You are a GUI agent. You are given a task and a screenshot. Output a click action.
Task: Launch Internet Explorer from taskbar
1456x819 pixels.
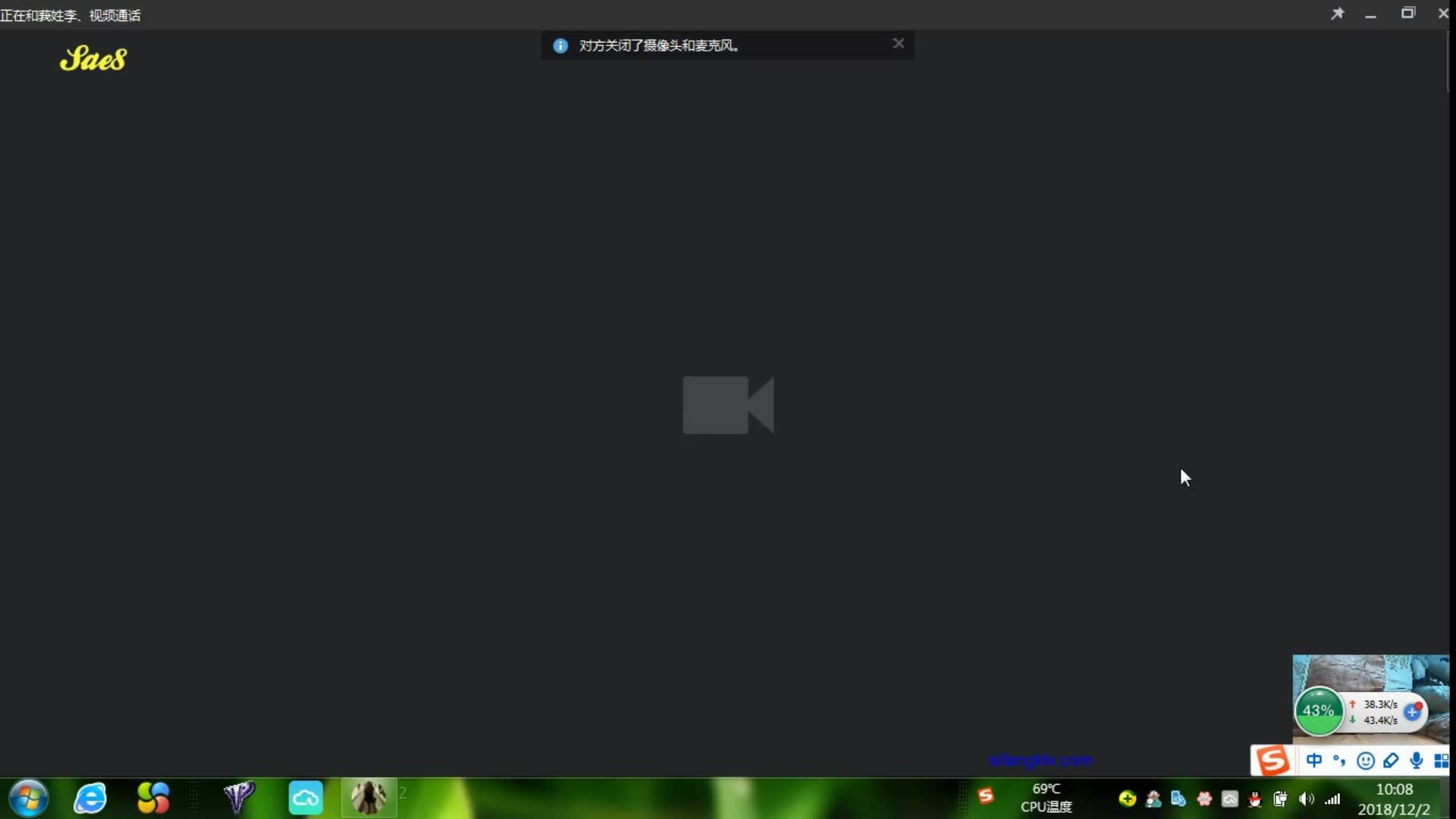(90, 798)
